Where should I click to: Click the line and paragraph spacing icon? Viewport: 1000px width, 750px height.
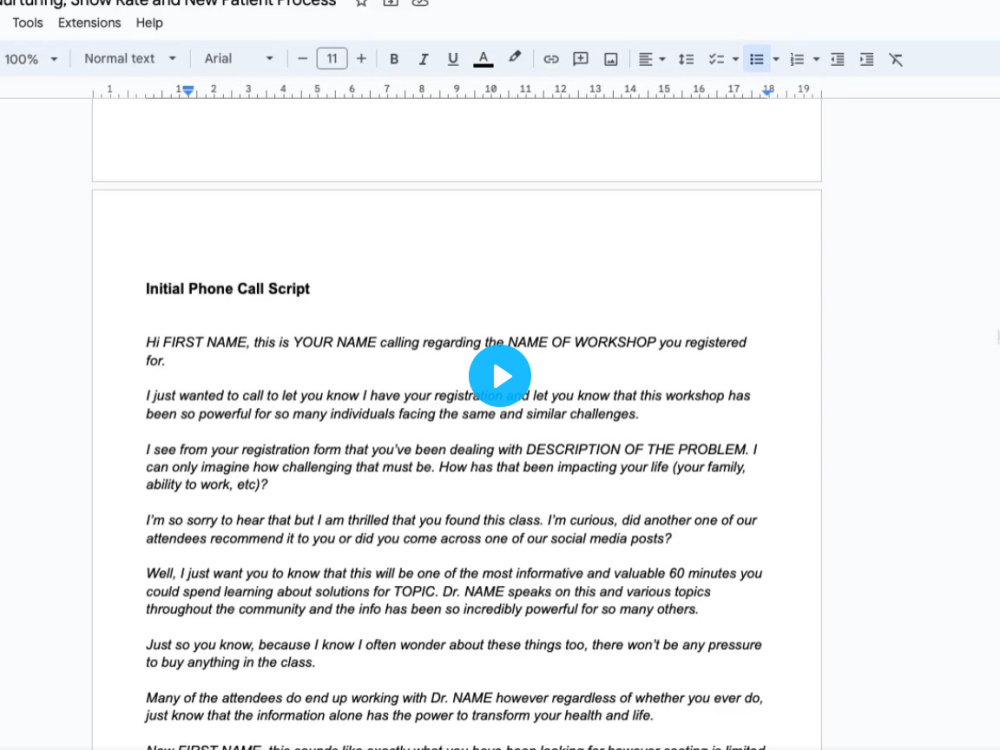[x=686, y=59]
